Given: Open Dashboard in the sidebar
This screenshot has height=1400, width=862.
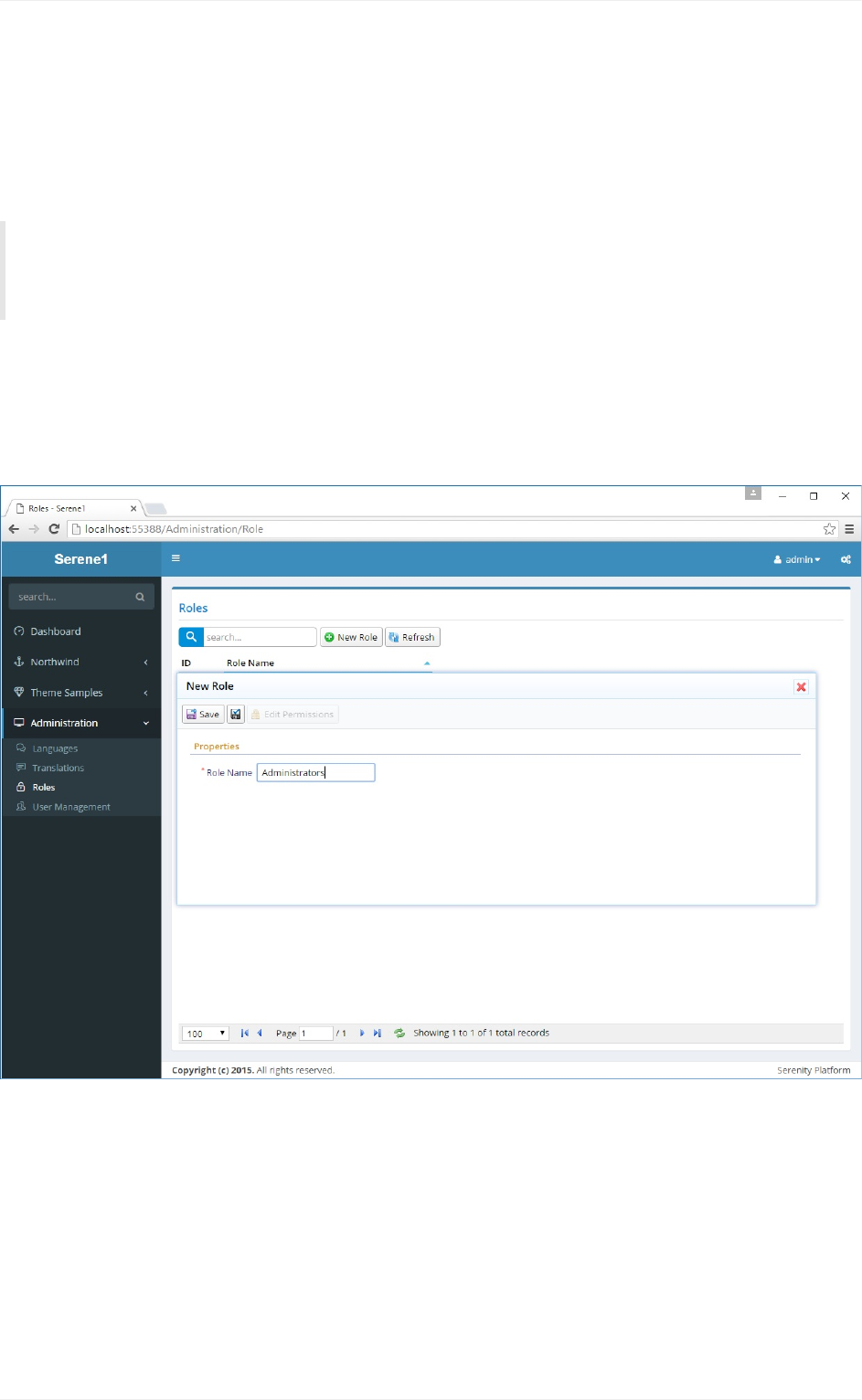Looking at the screenshot, I should (x=81, y=631).
